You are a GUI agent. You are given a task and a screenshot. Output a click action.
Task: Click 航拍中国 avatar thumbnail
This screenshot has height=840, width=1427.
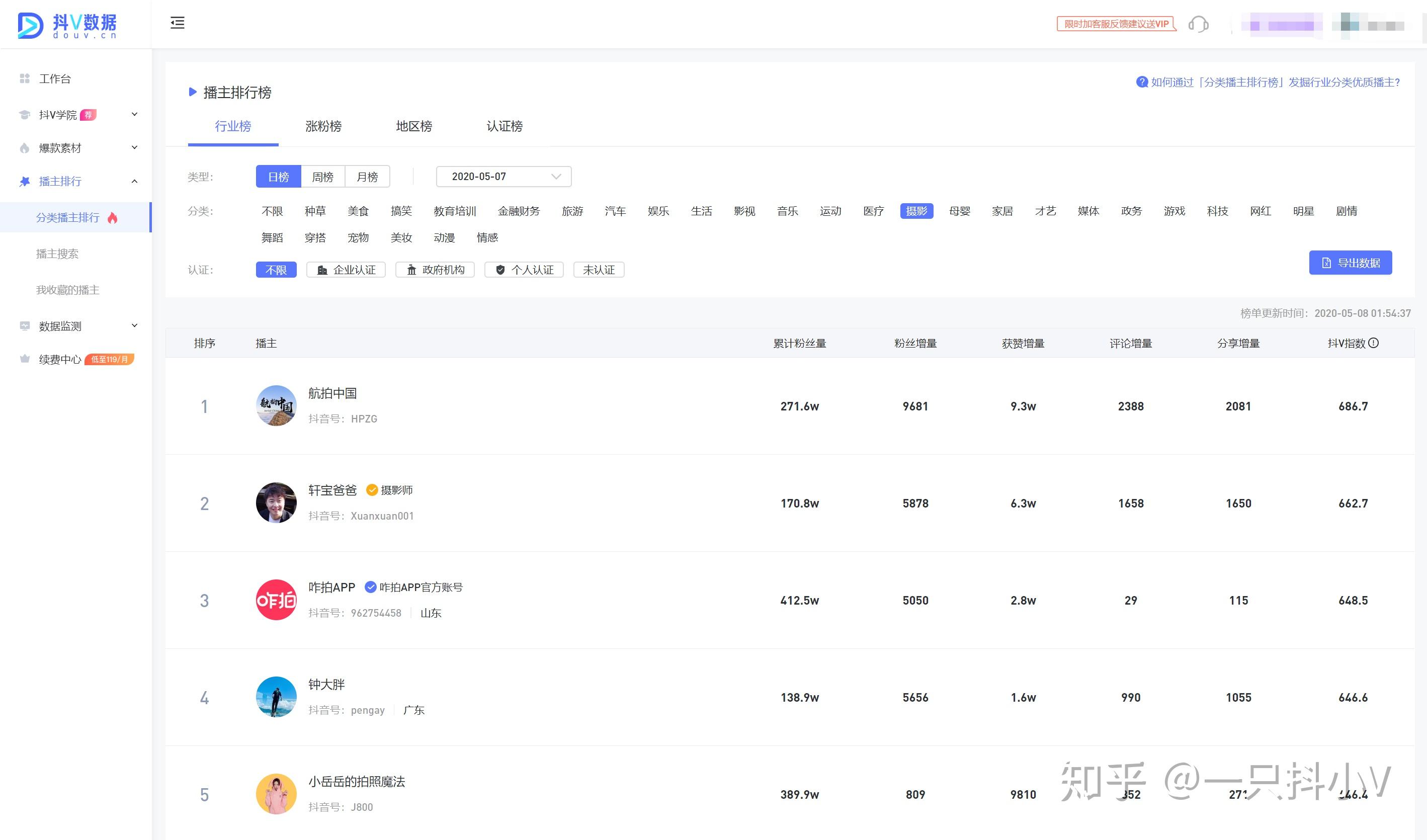point(276,405)
